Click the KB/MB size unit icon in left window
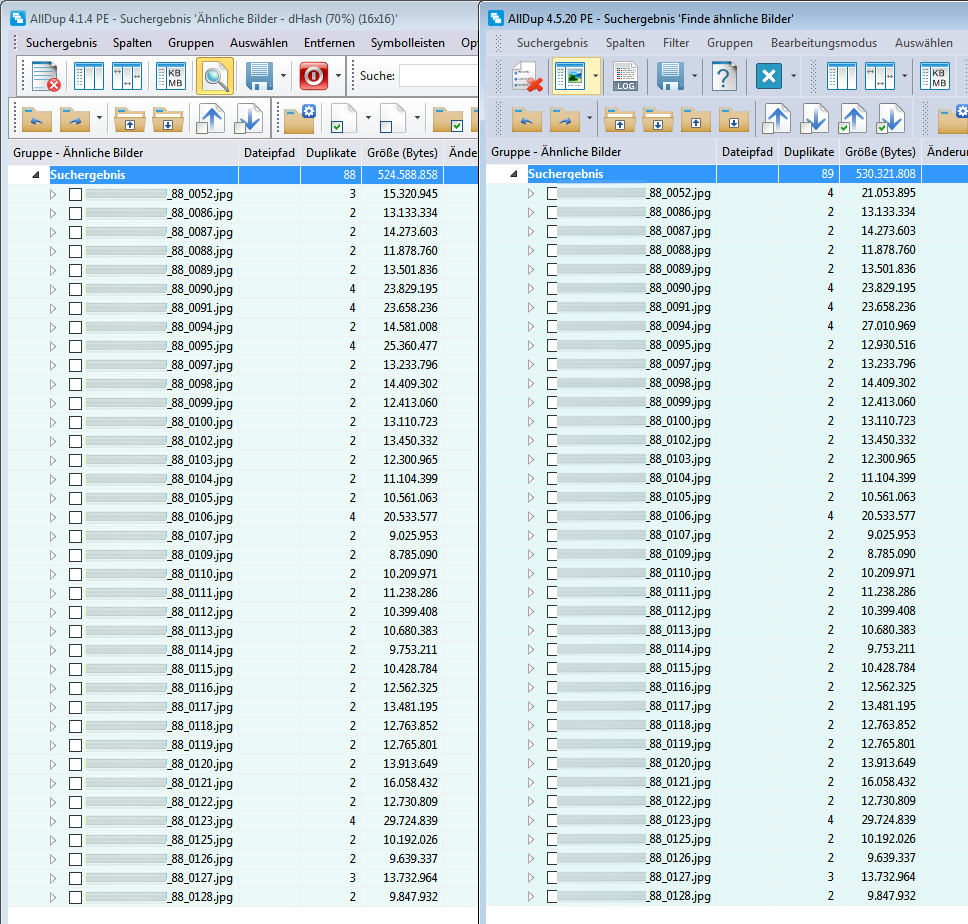Image resolution: width=968 pixels, height=924 pixels. tap(170, 76)
